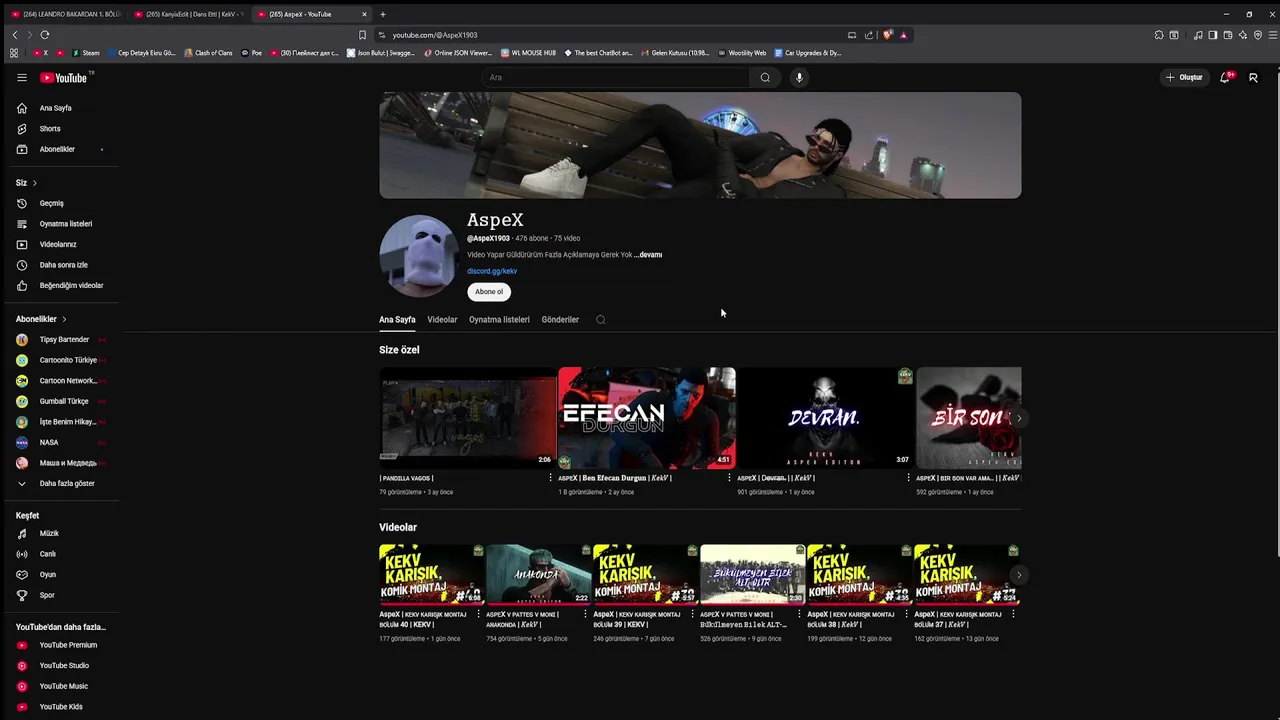Subscribe with the Abone ol button
1280x720 pixels.
click(489, 292)
